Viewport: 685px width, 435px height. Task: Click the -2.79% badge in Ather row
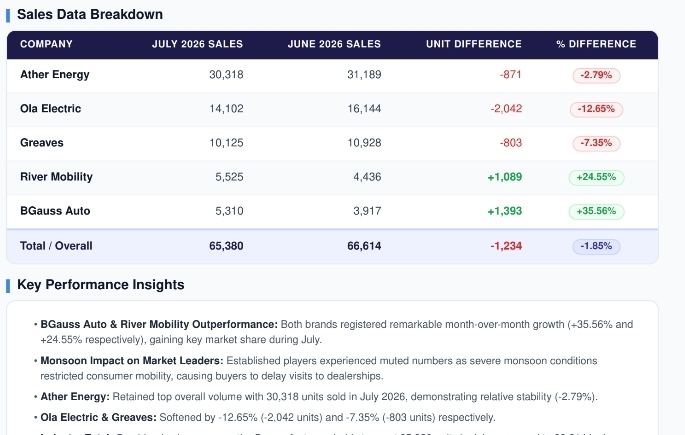(596, 75)
